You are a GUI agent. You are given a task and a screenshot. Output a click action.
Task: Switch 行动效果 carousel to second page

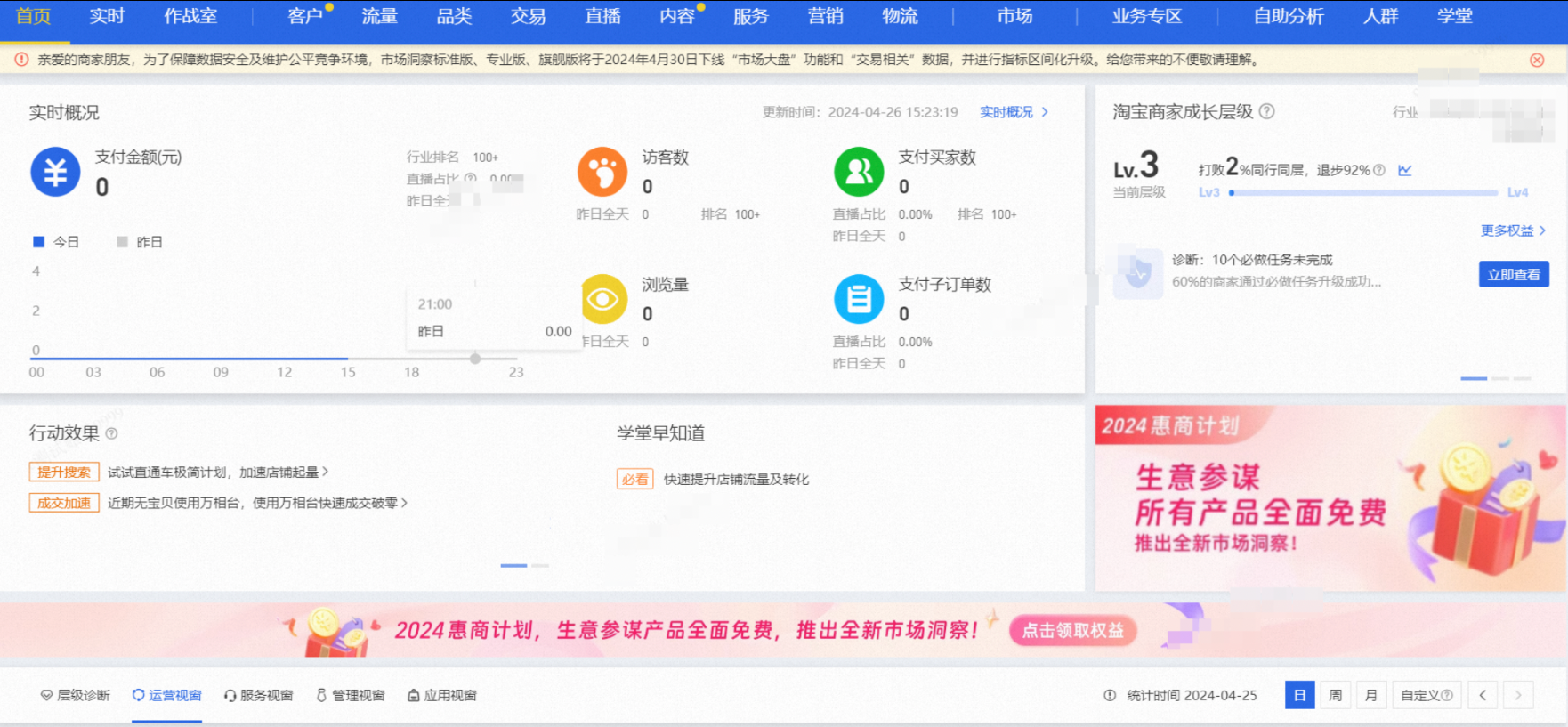coord(540,566)
